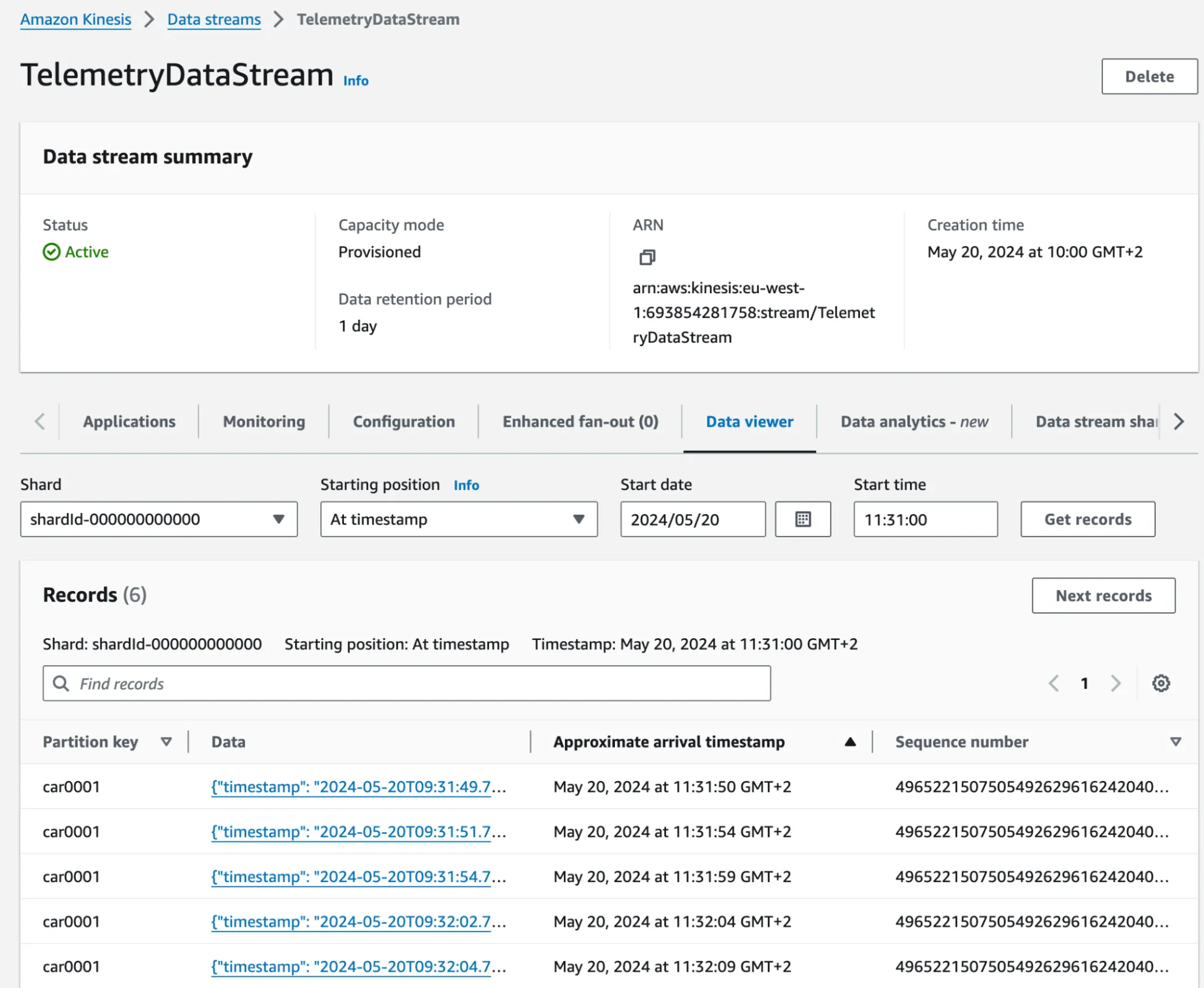Viewport: 1204px width, 988px height.
Task: Open data record with timestamp 09:31:49.7
Action: click(x=358, y=786)
